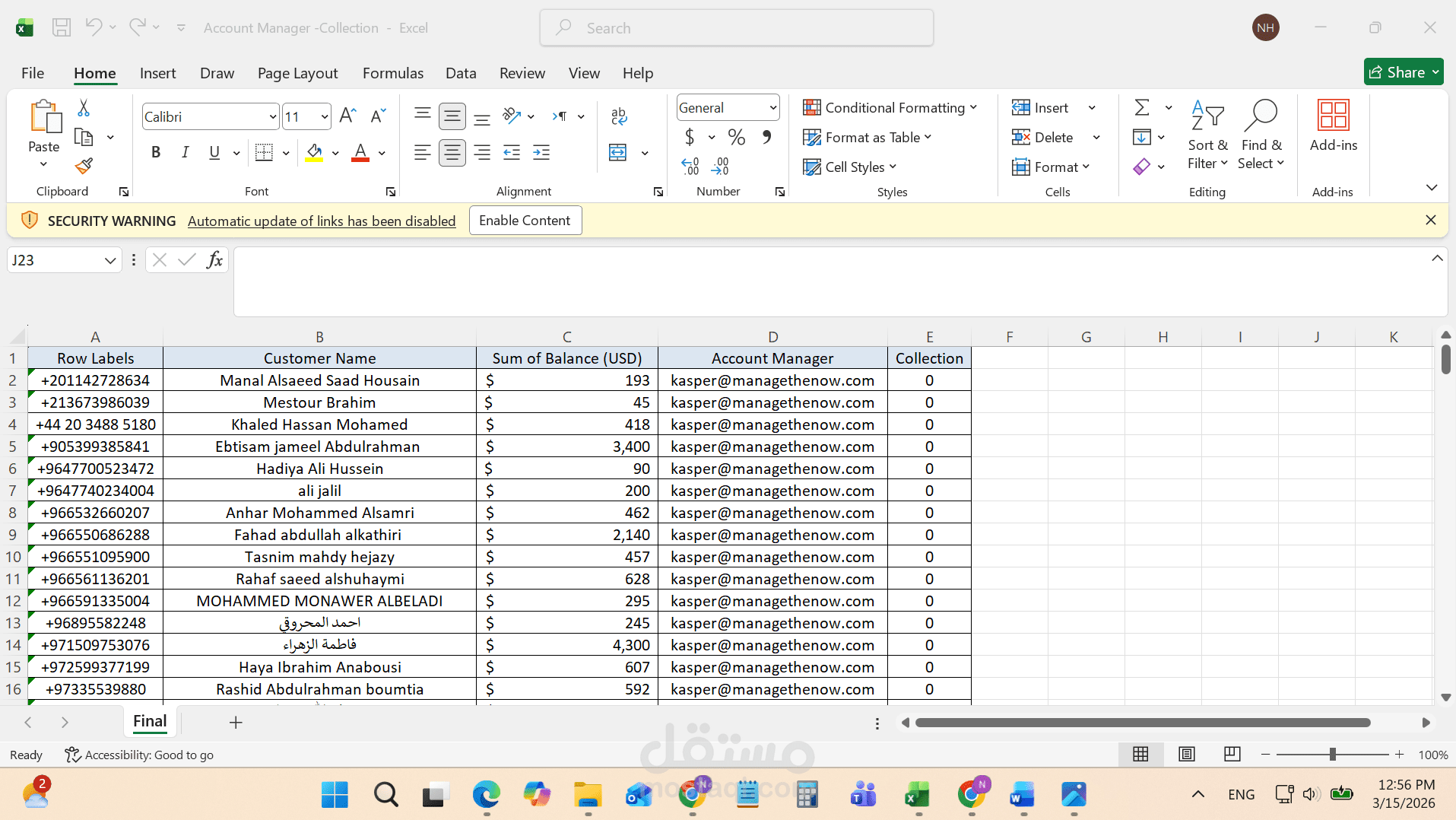This screenshot has height=820, width=1456.
Task: Decrease indent in Alignment group
Action: coord(512,152)
